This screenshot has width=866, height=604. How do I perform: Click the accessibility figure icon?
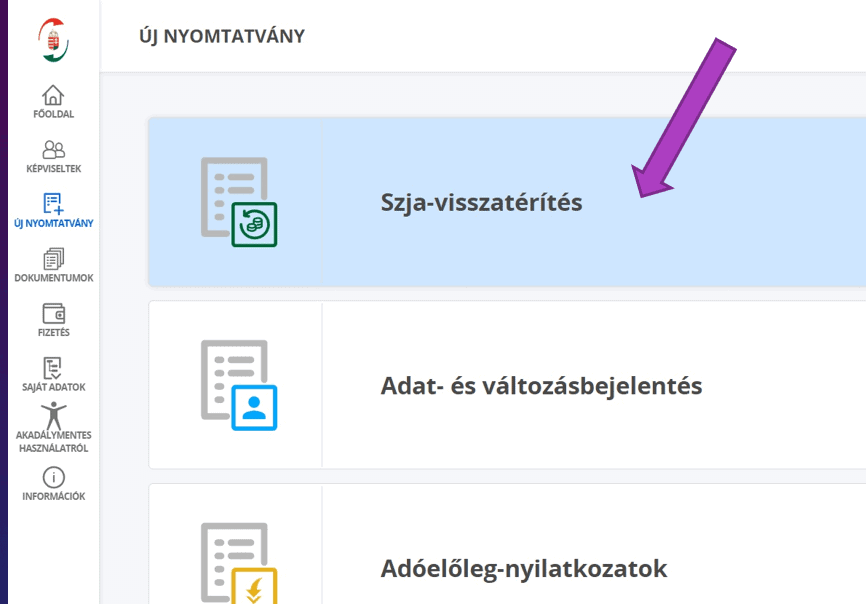tap(54, 415)
